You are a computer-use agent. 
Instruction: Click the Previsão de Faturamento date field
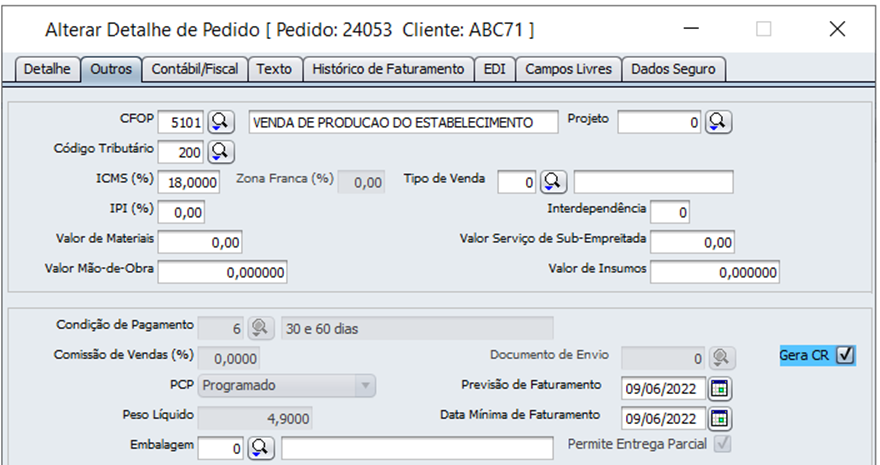pyautogui.click(x=663, y=388)
